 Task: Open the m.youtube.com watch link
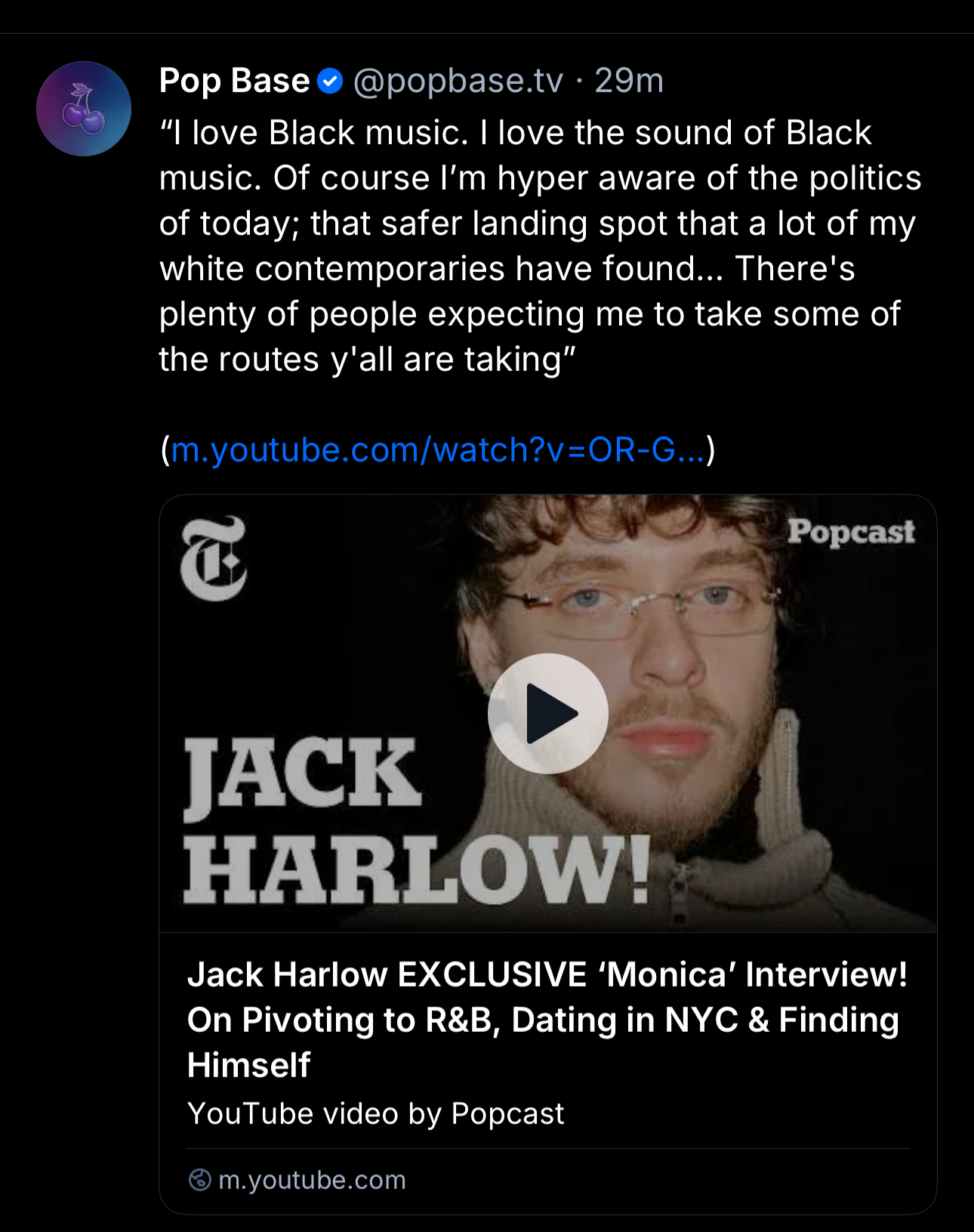pos(438,450)
